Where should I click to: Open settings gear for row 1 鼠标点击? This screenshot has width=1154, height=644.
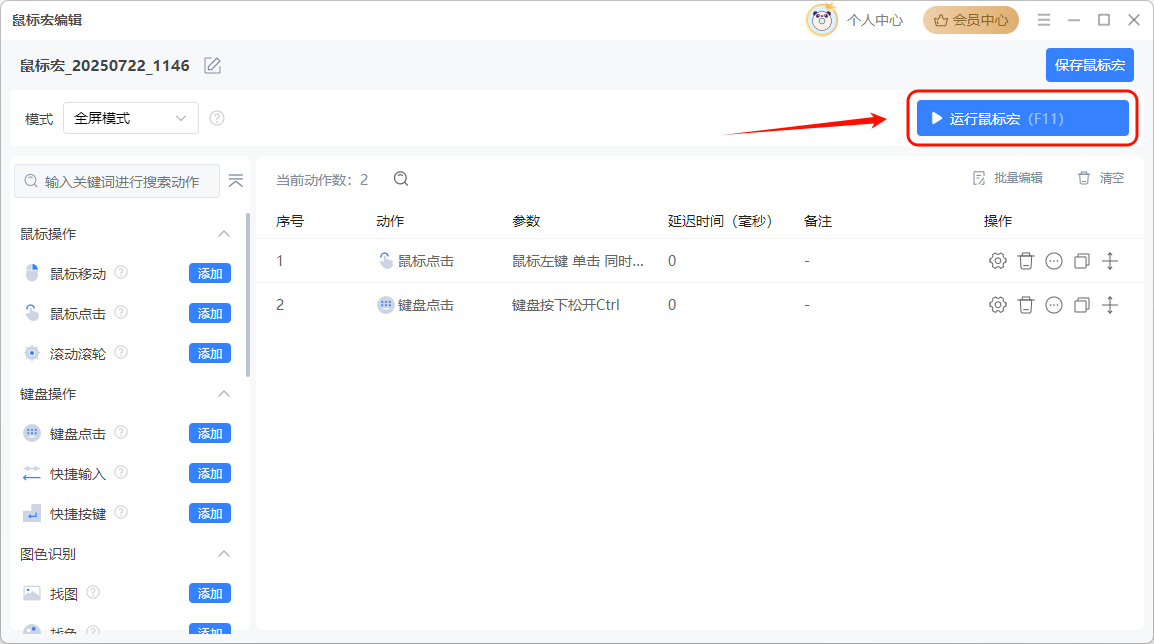(x=997, y=261)
